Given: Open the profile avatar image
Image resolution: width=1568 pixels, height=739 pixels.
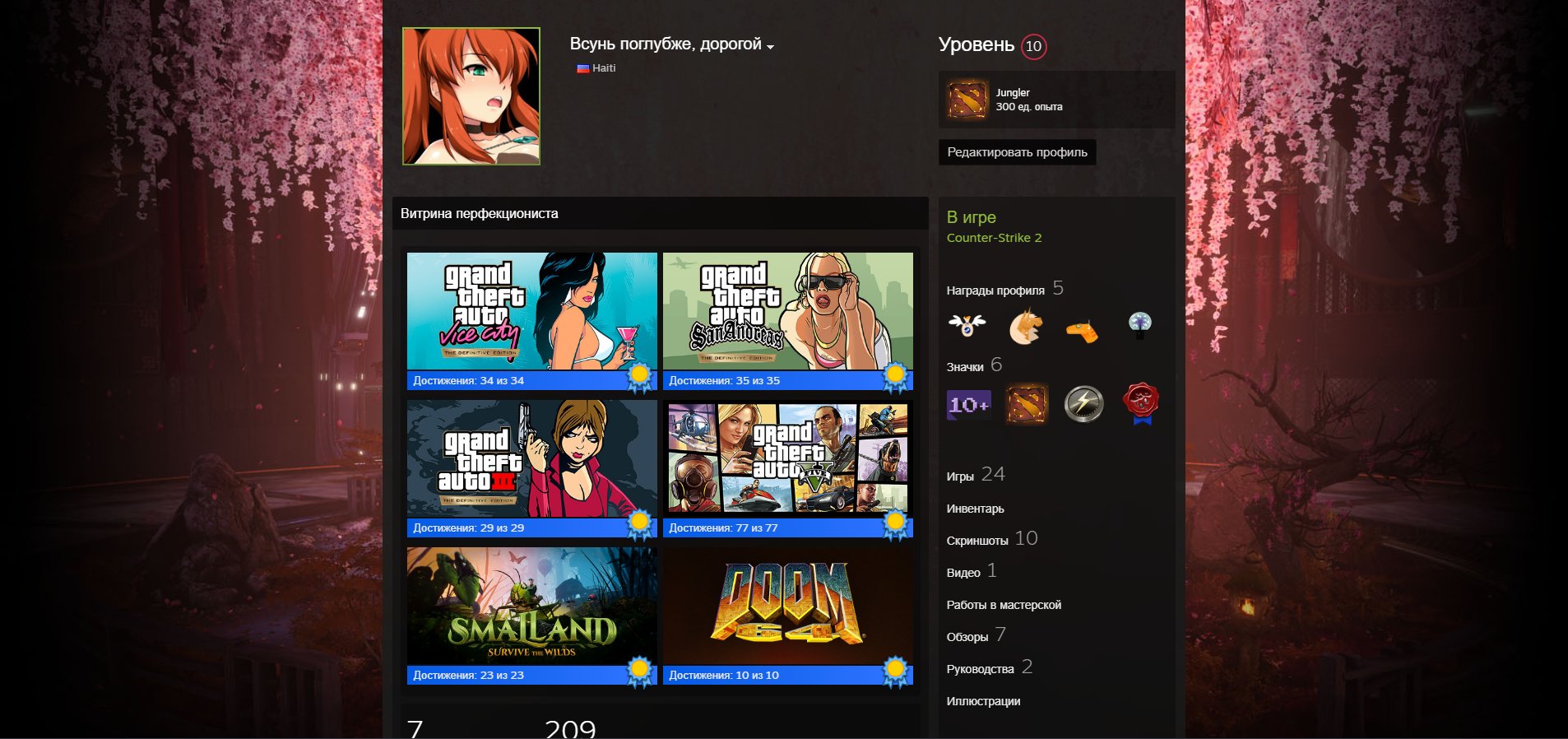Looking at the screenshot, I should coord(471,96).
